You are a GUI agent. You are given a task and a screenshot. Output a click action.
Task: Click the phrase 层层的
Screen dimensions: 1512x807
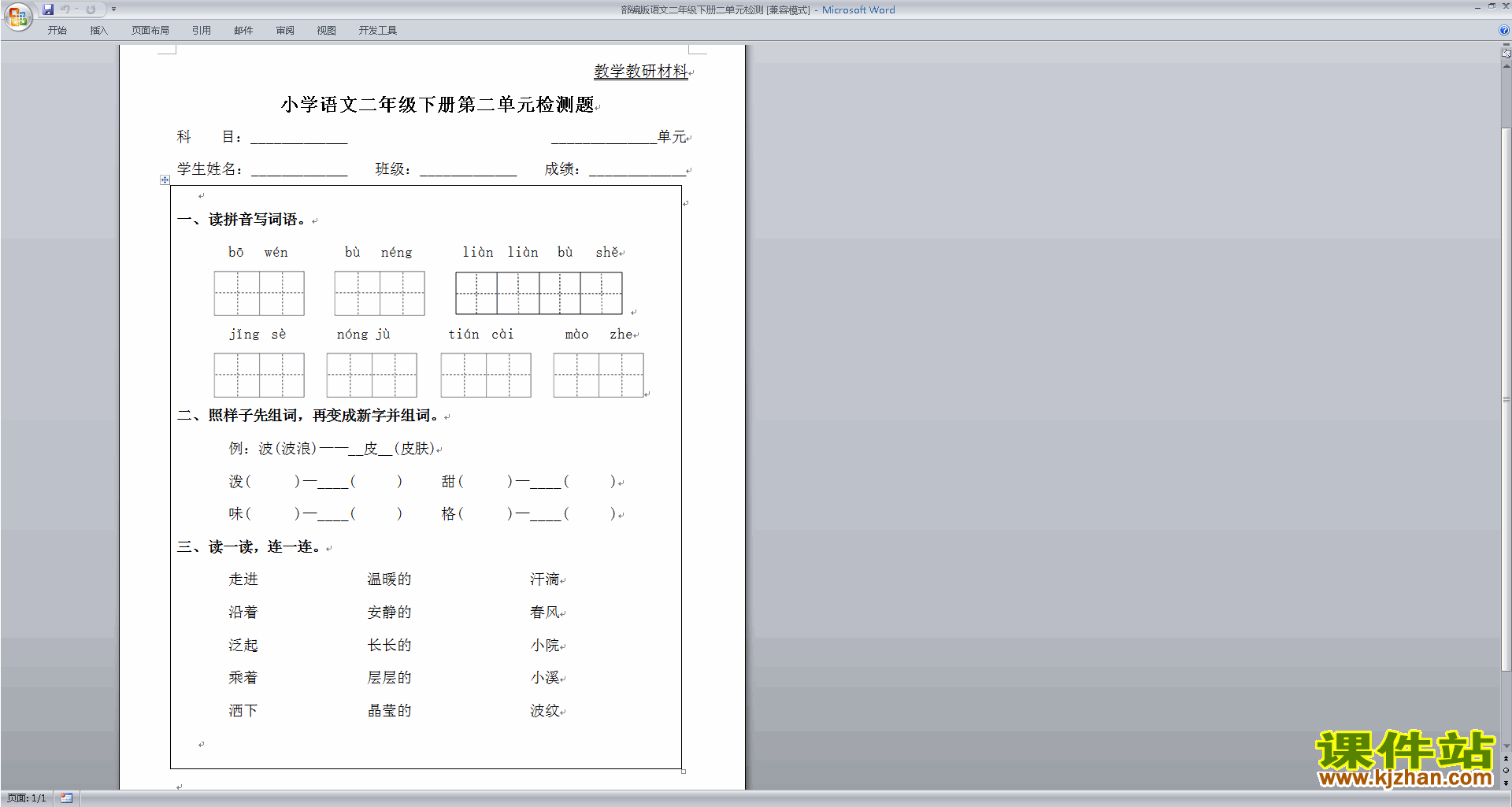pos(389,678)
